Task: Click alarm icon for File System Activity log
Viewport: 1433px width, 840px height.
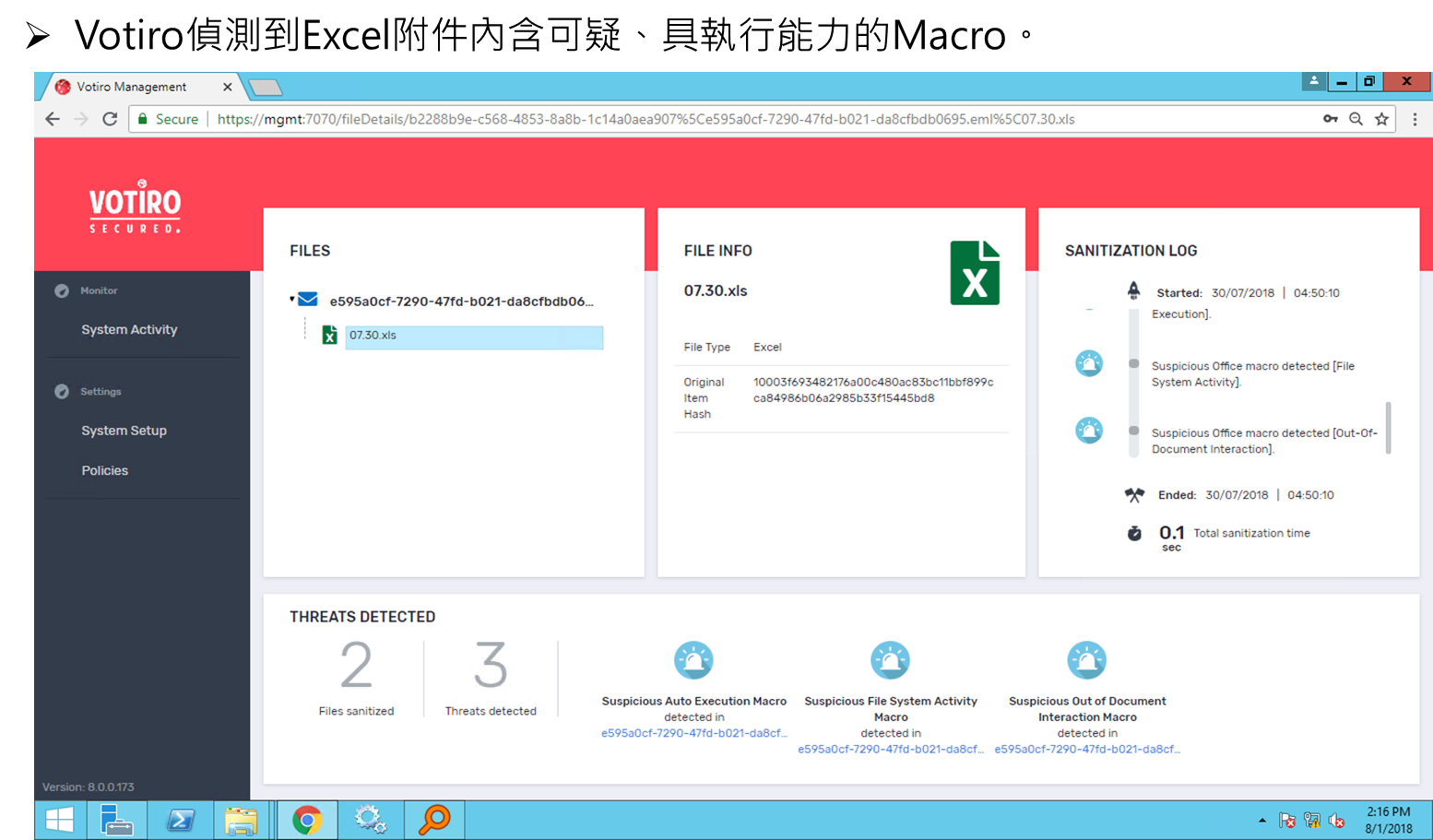Action: 1089,363
